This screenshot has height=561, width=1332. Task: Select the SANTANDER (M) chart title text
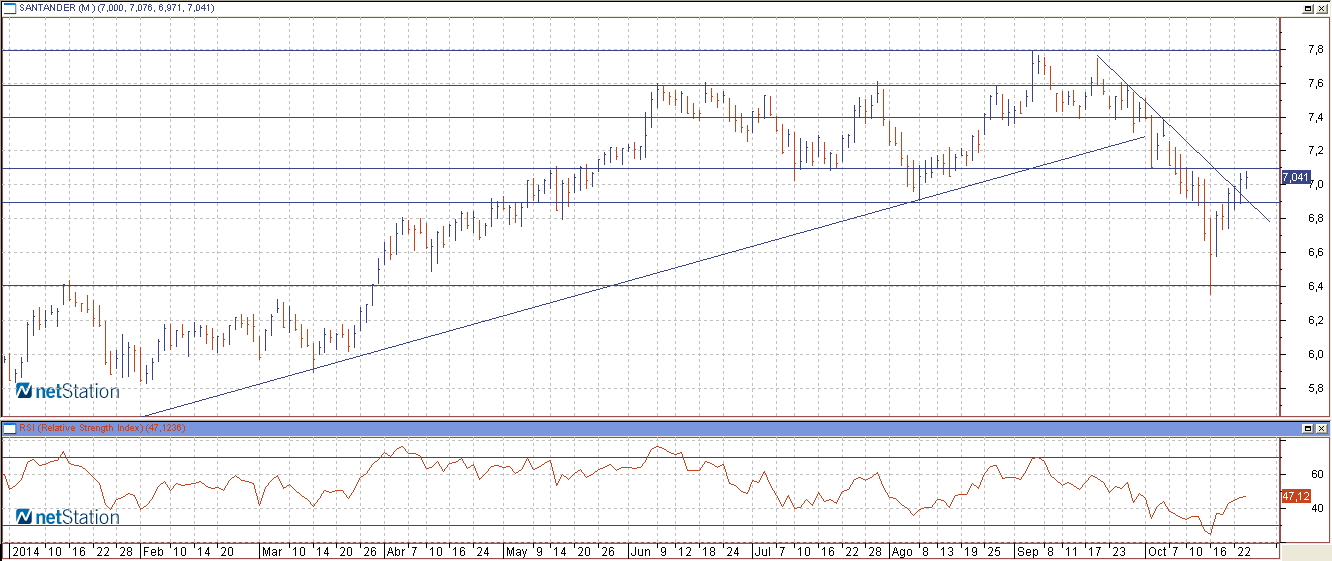[x=55, y=8]
